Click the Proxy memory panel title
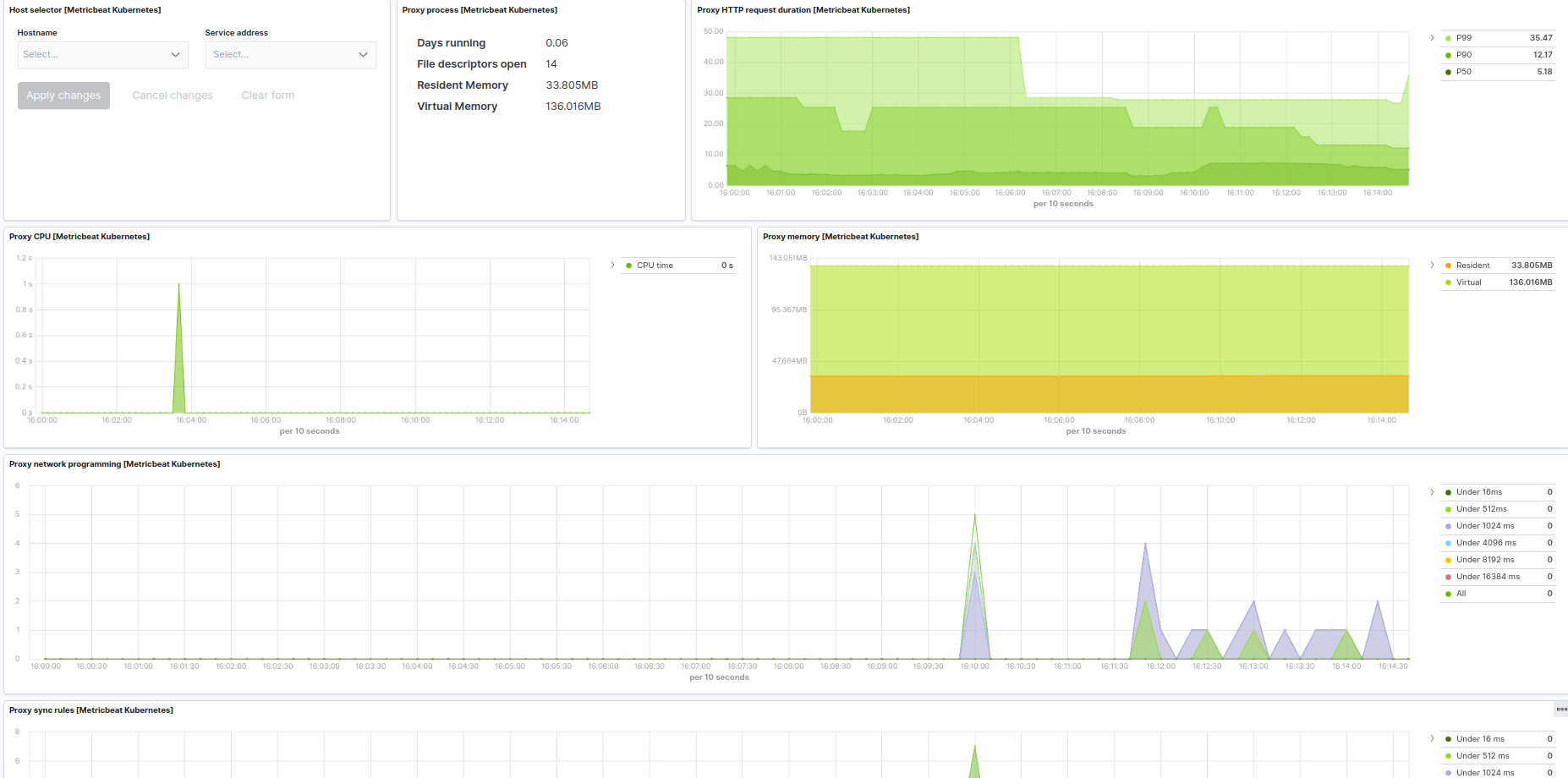This screenshot has width=1568, height=778. (x=840, y=237)
